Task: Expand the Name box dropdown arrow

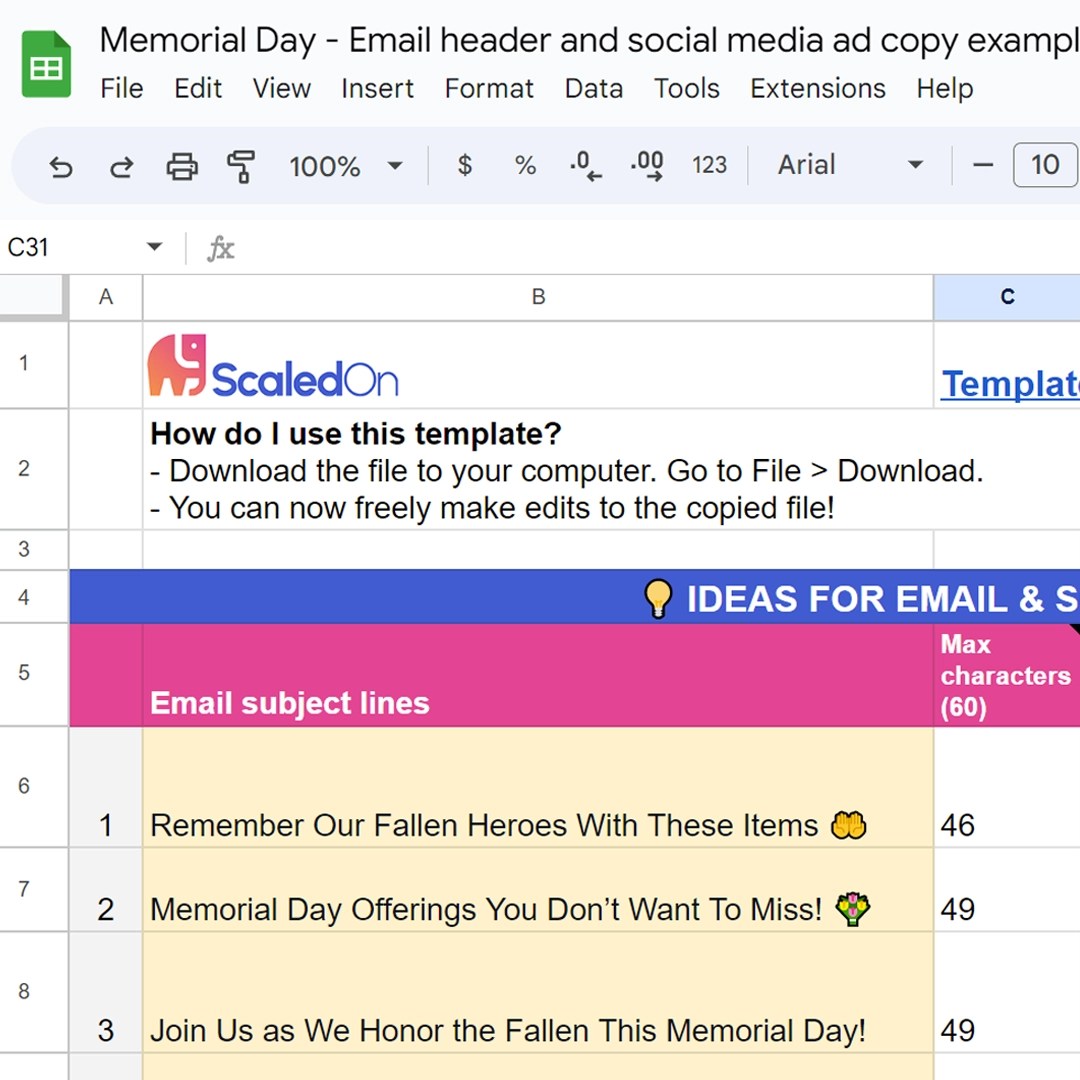Action: tap(154, 246)
